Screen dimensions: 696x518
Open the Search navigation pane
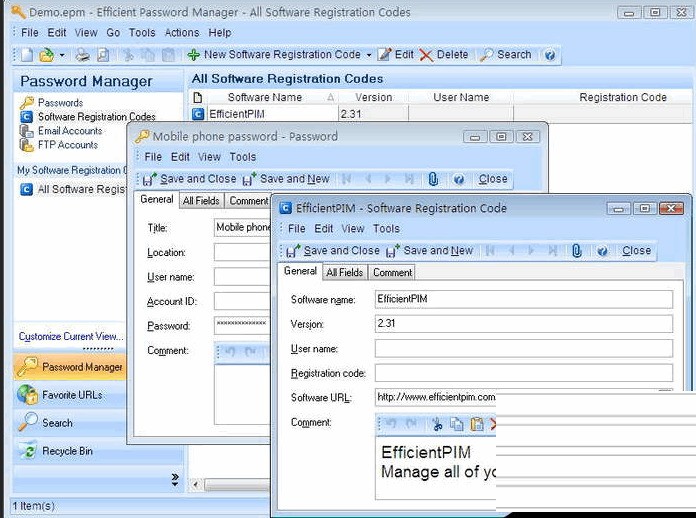(x=70, y=423)
